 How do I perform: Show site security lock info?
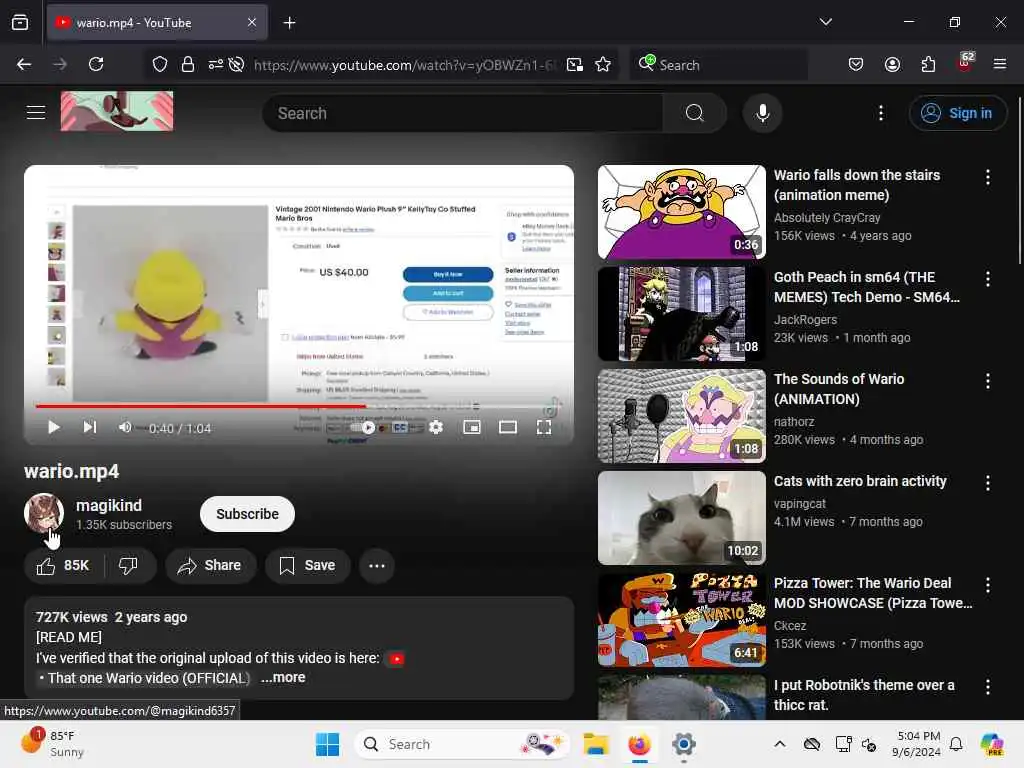tap(187, 64)
